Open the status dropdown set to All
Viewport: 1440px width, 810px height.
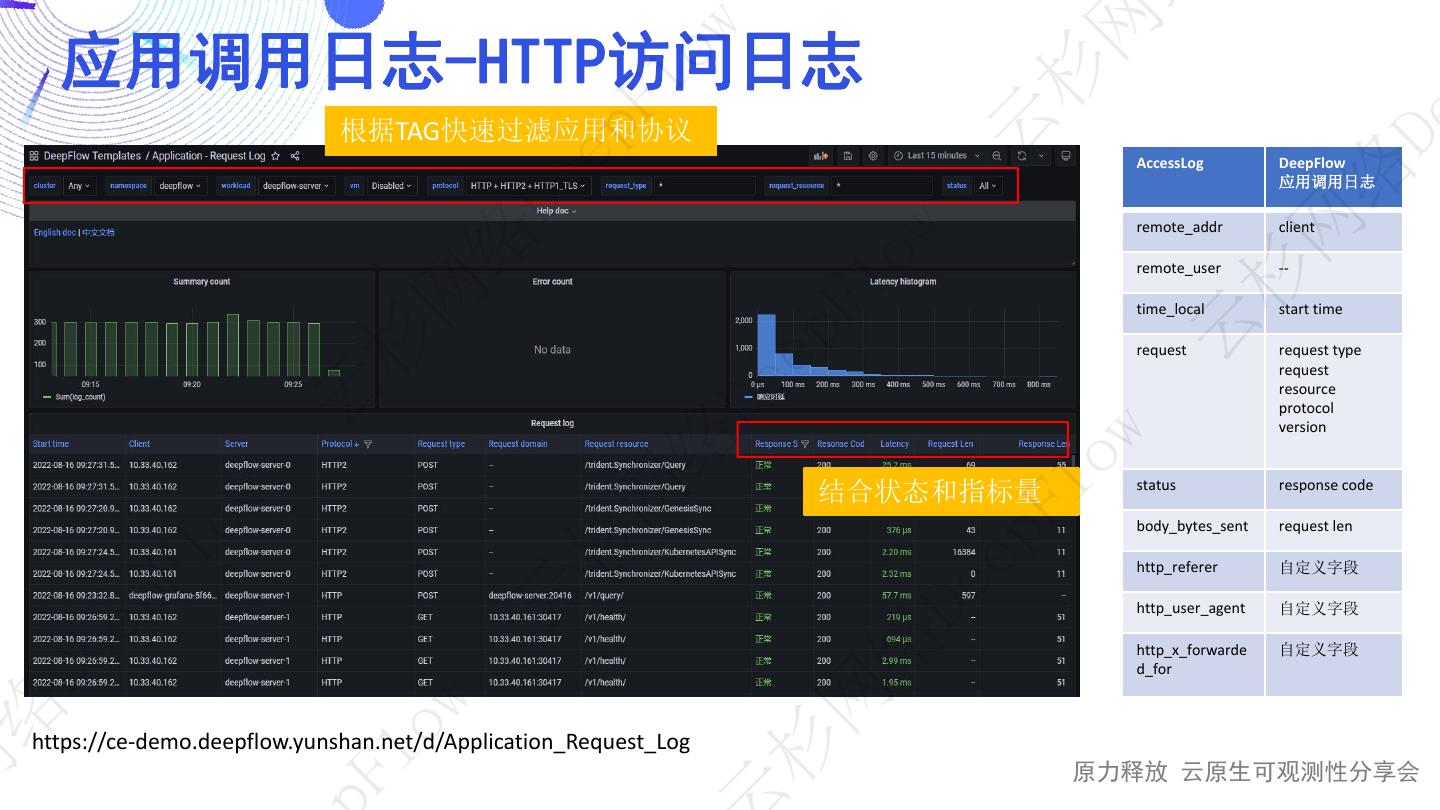point(988,186)
